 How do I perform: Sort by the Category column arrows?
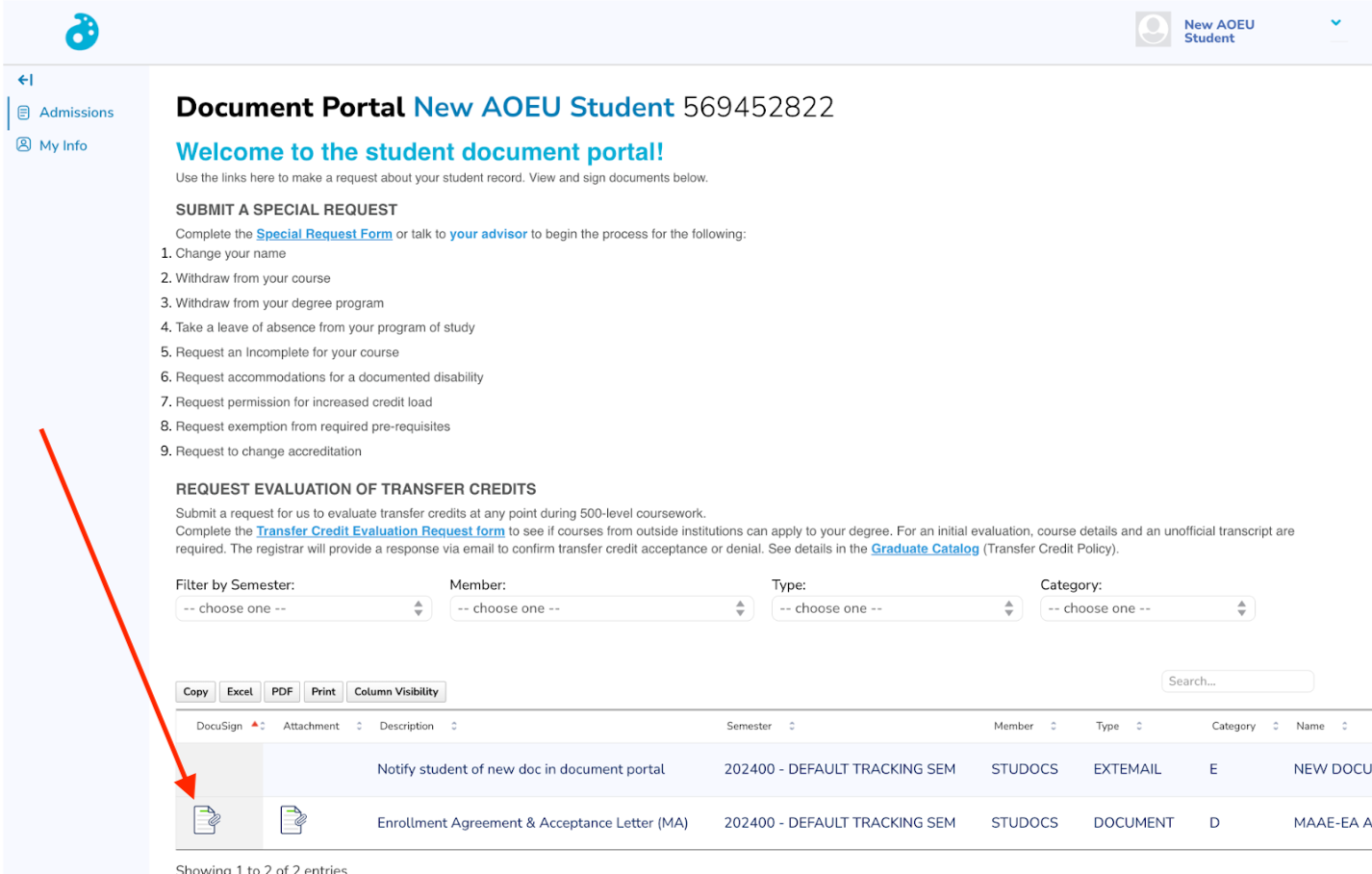pyautogui.click(x=1276, y=726)
